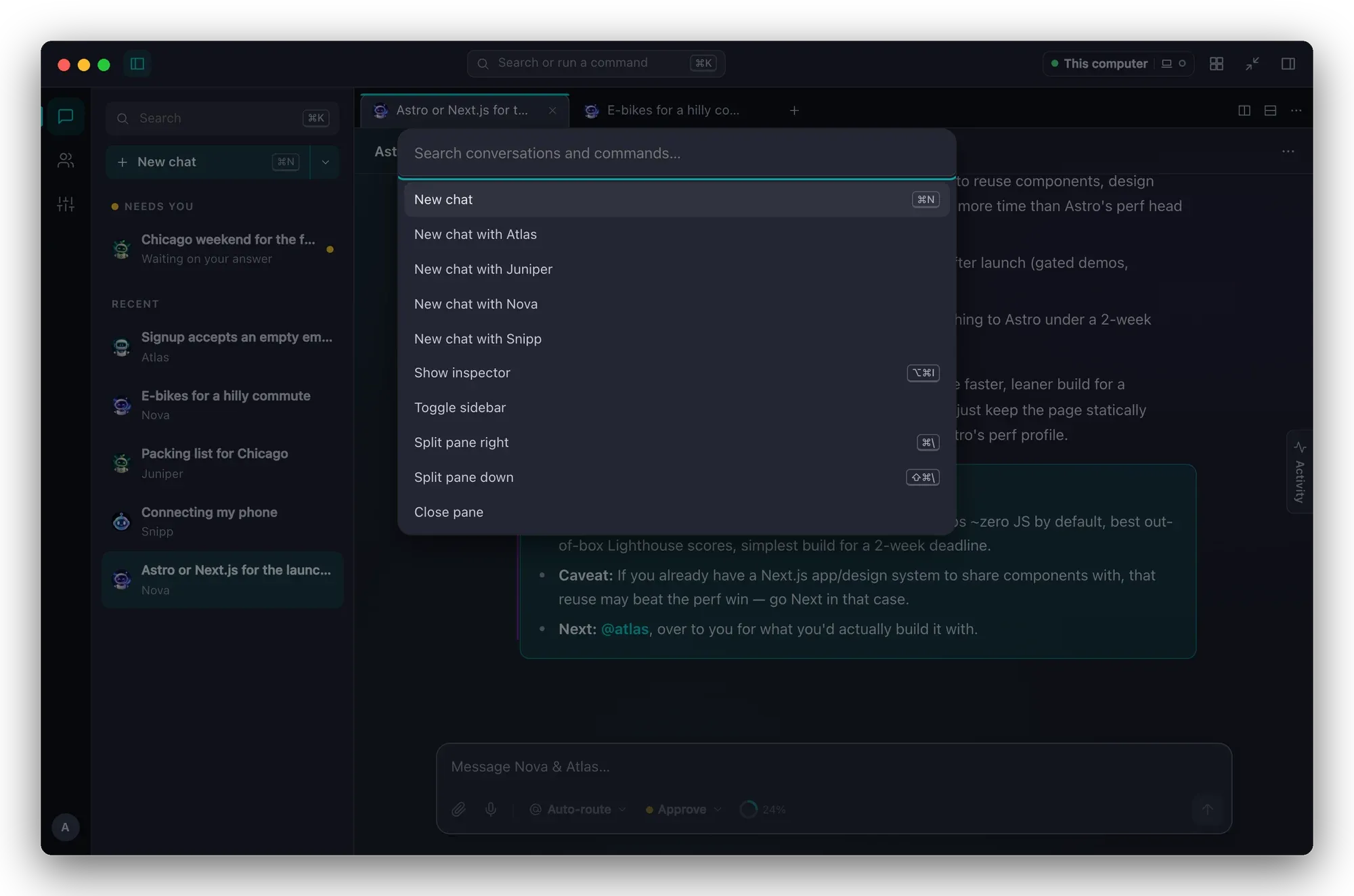The width and height of the screenshot is (1354, 896).
Task: Open the grid layout view icon
Action: 1217,64
